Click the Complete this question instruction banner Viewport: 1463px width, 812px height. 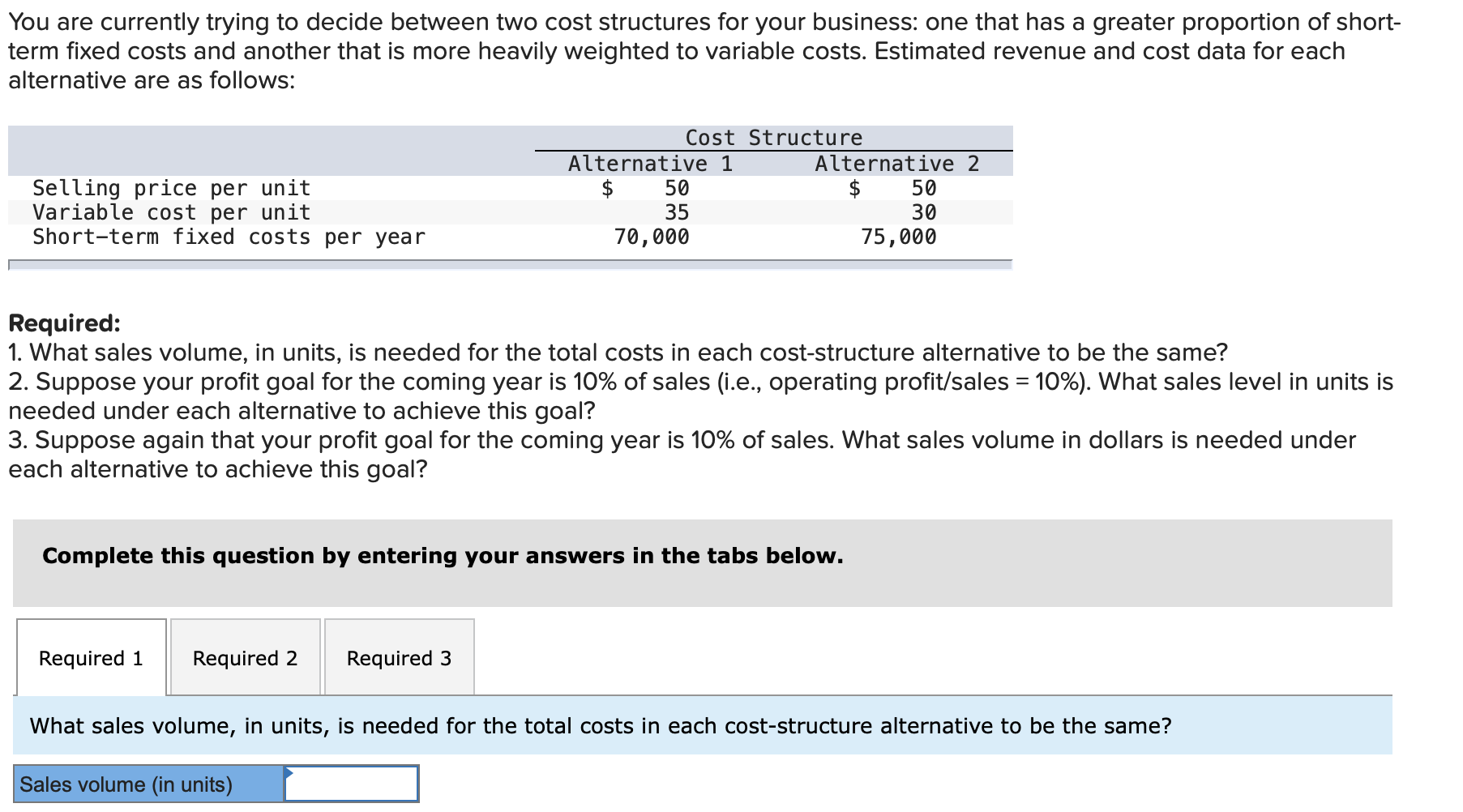[443, 556]
